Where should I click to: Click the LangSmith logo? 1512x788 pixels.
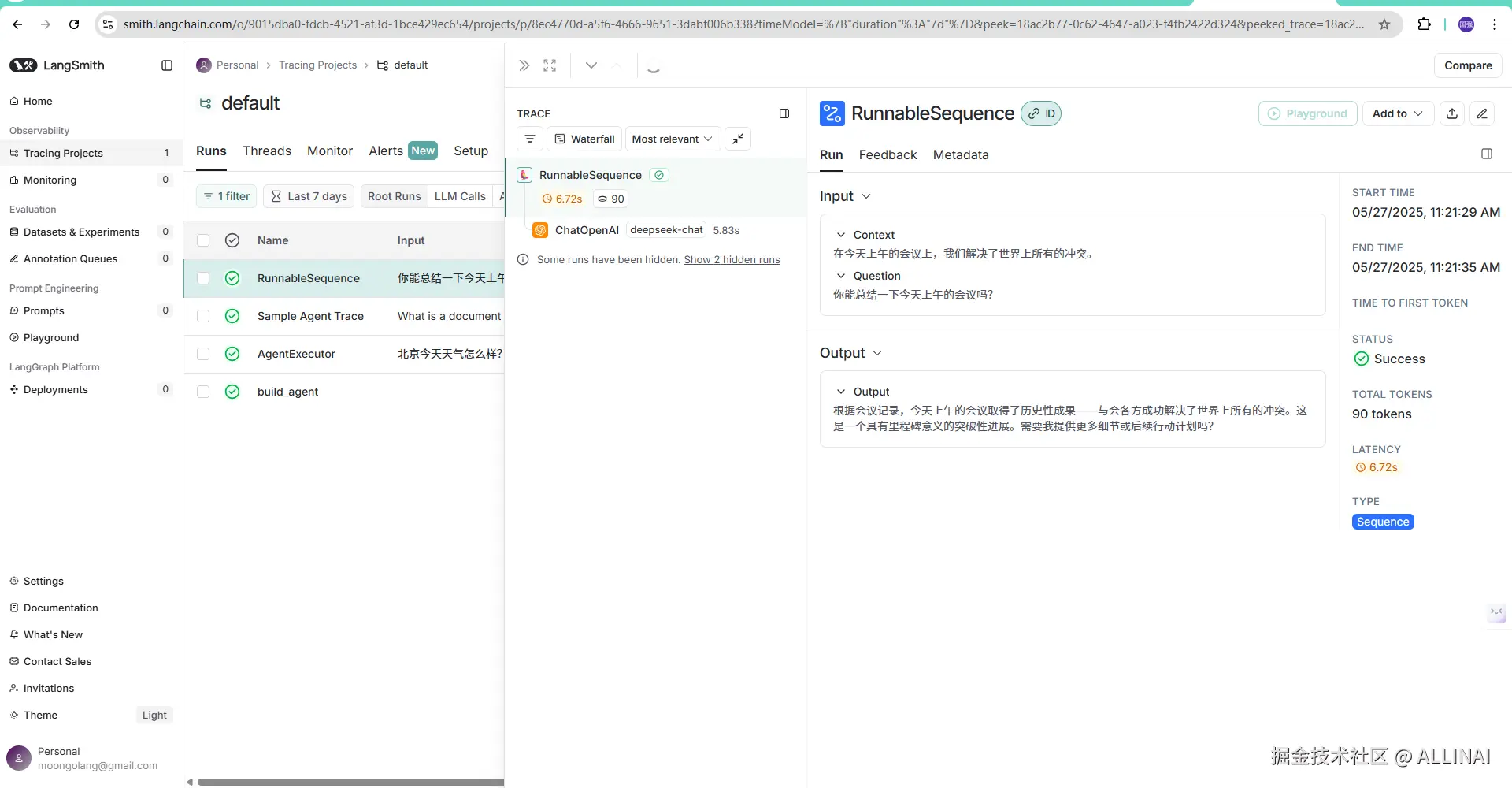tap(57, 65)
